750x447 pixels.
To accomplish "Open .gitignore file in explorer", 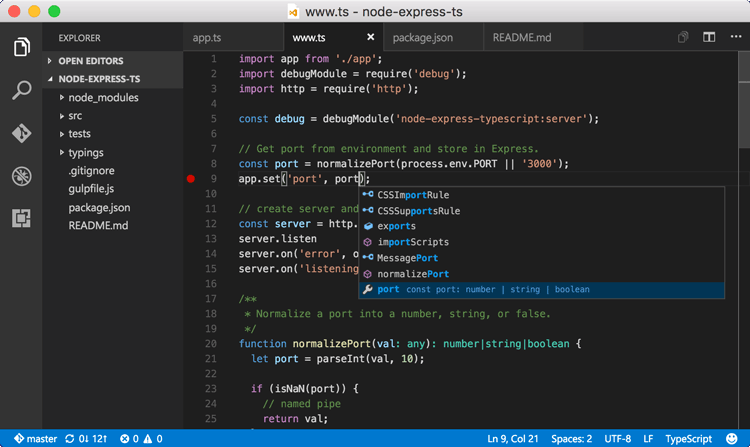I will click(x=113, y=171).
